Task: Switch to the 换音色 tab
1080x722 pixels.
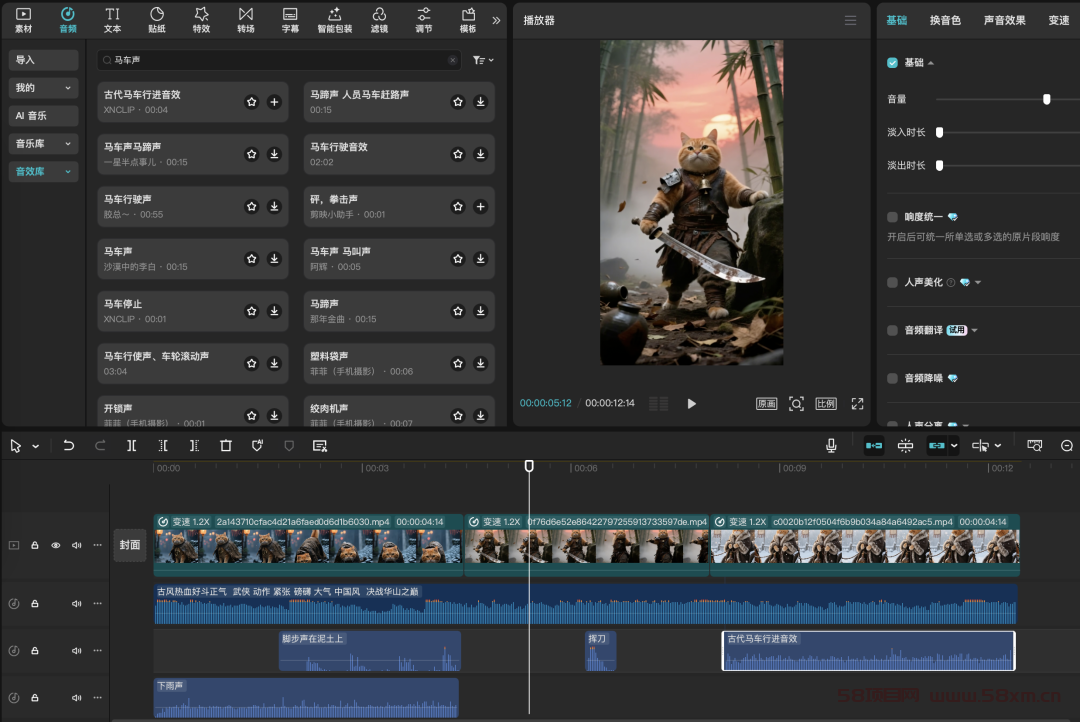Action: pyautogui.click(x=945, y=21)
